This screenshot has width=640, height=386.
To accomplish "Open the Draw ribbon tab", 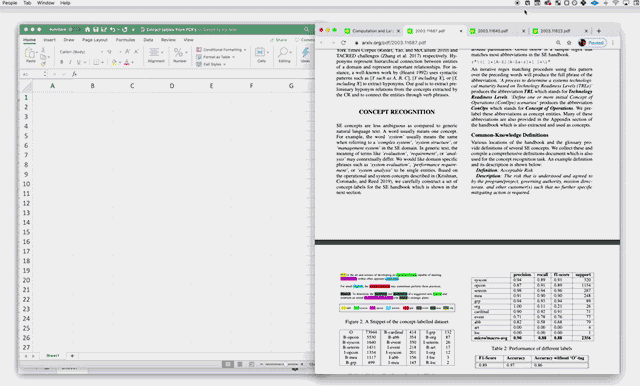I will tap(69, 40).
